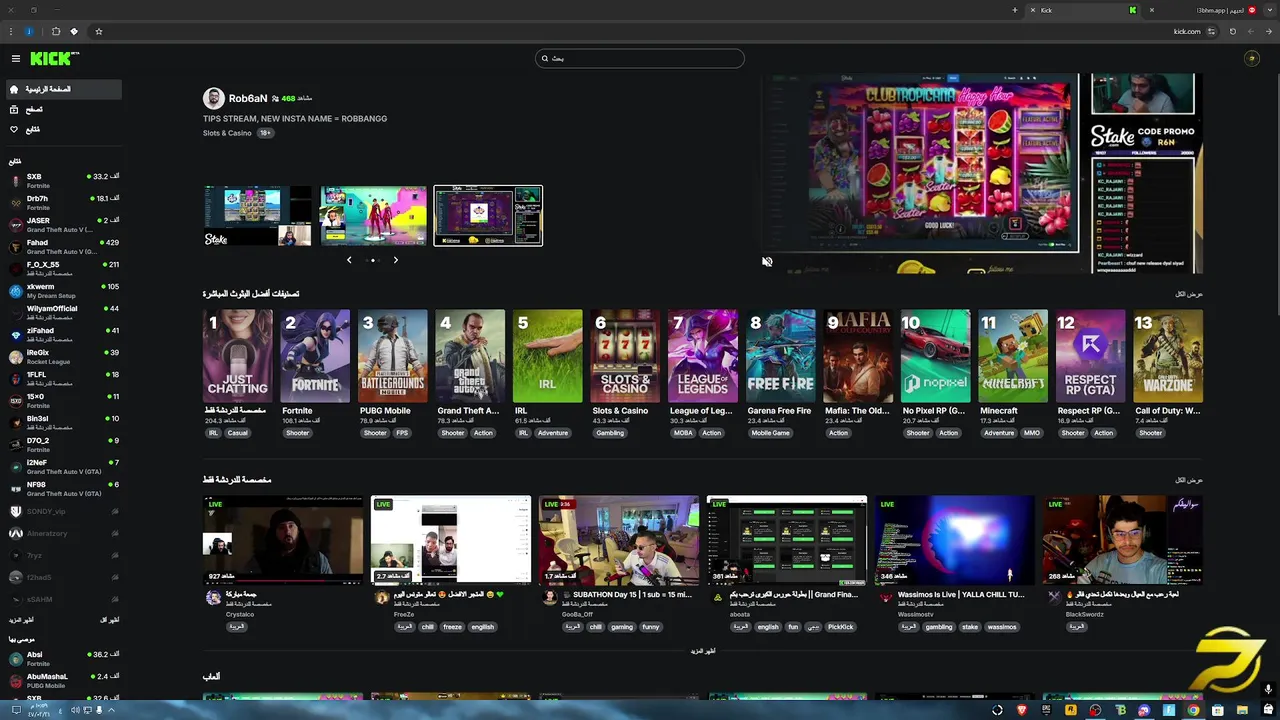Viewport: 1280px width, 720px height.
Task: Expand Show More below chat-only streams
Action: (x=703, y=651)
